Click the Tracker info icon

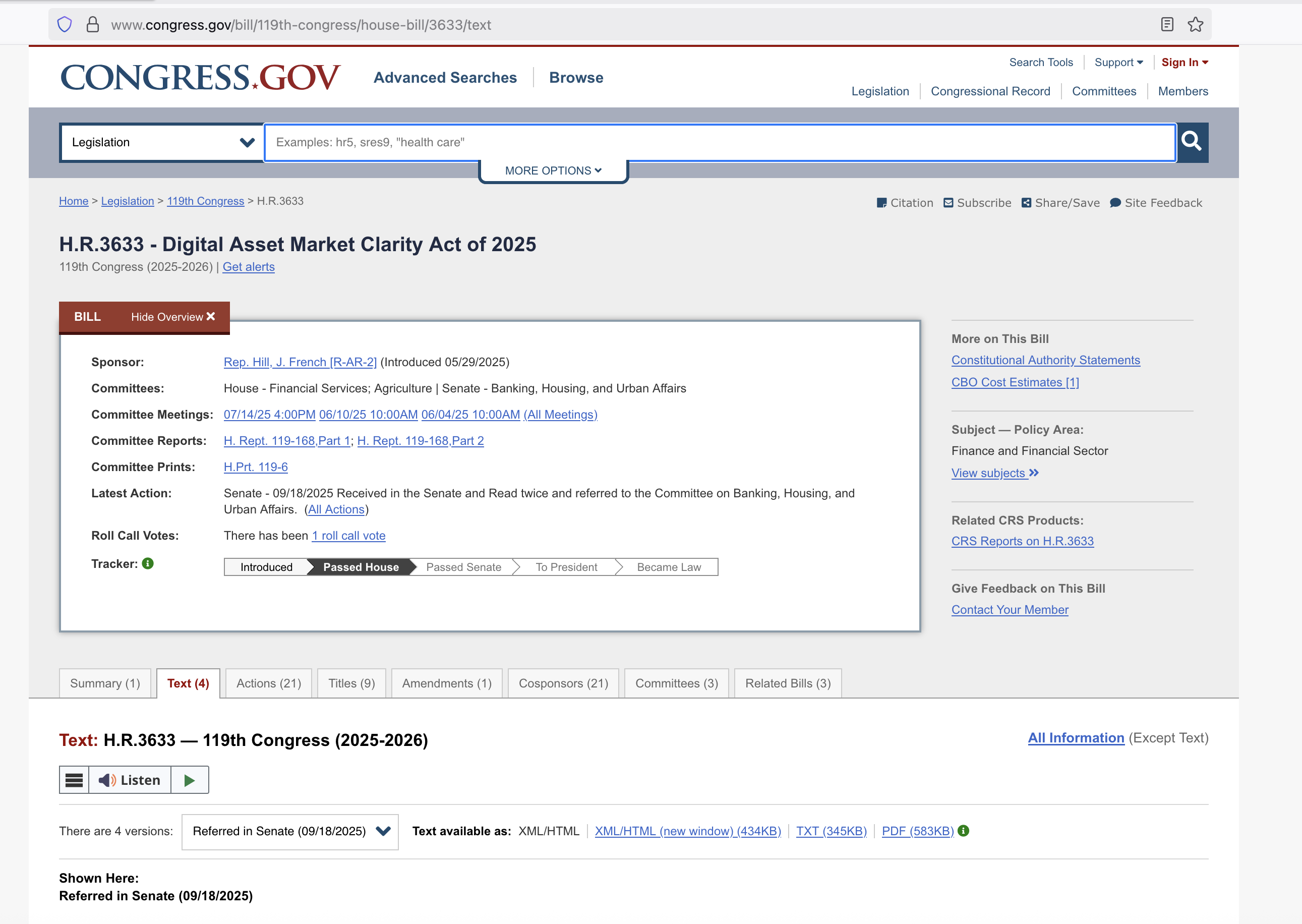[x=148, y=563]
